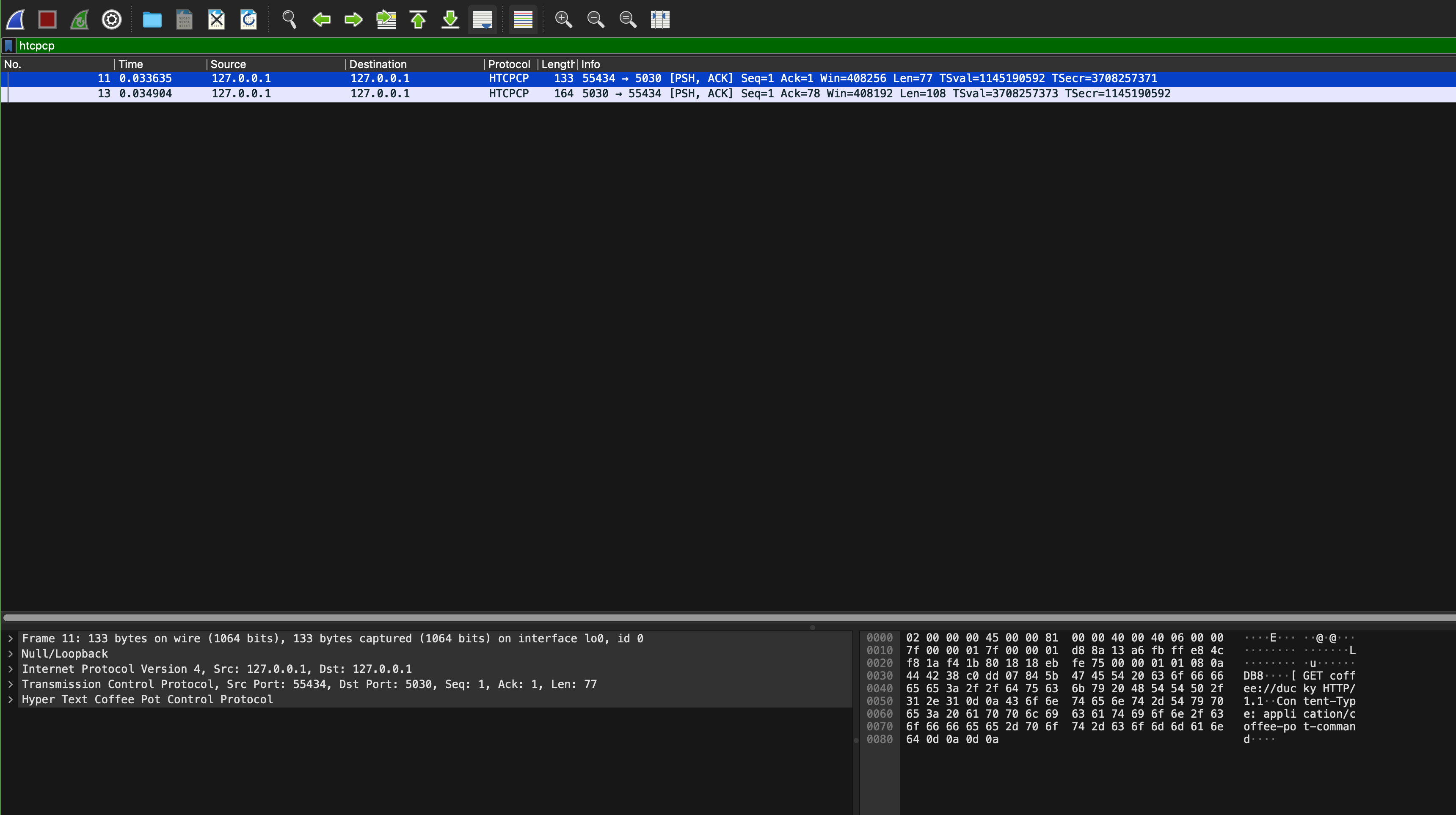Restart the current capture
Image resolution: width=1456 pixels, height=815 pixels.
(x=80, y=20)
